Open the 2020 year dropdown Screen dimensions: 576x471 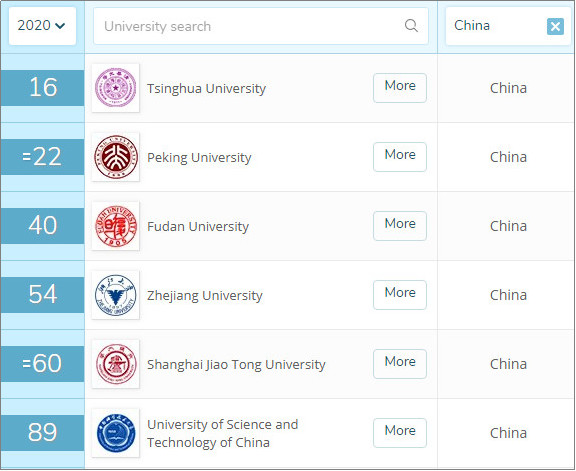tap(42, 26)
